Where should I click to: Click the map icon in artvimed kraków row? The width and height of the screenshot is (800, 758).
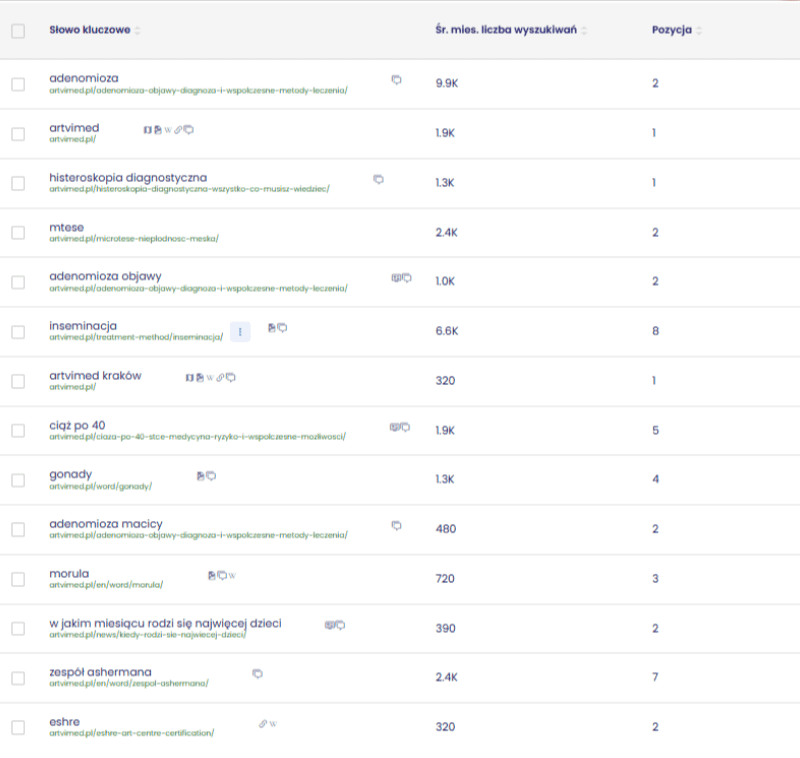click(x=189, y=377)
